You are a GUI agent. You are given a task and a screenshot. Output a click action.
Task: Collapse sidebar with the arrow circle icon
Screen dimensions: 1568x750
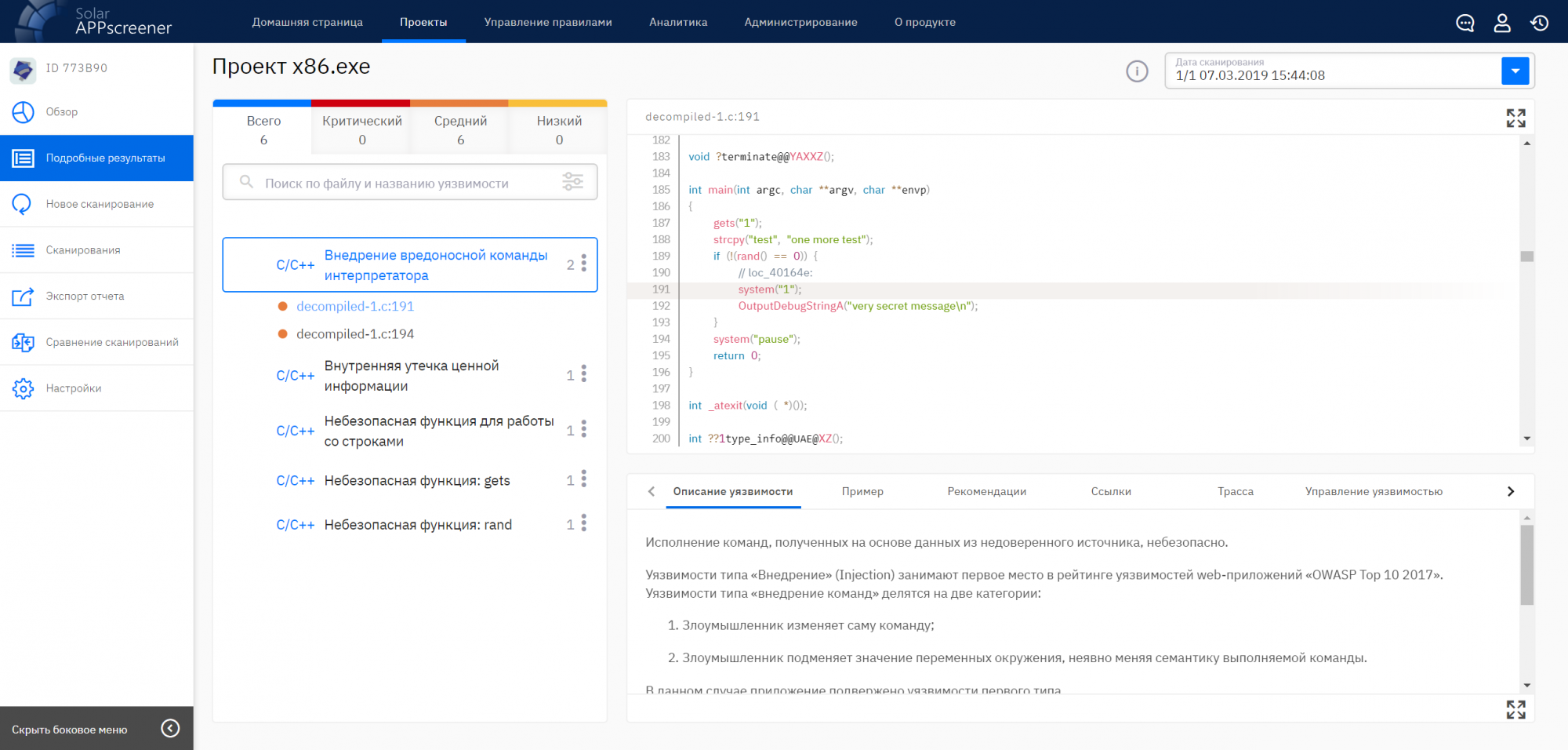[x=170, y=729]
